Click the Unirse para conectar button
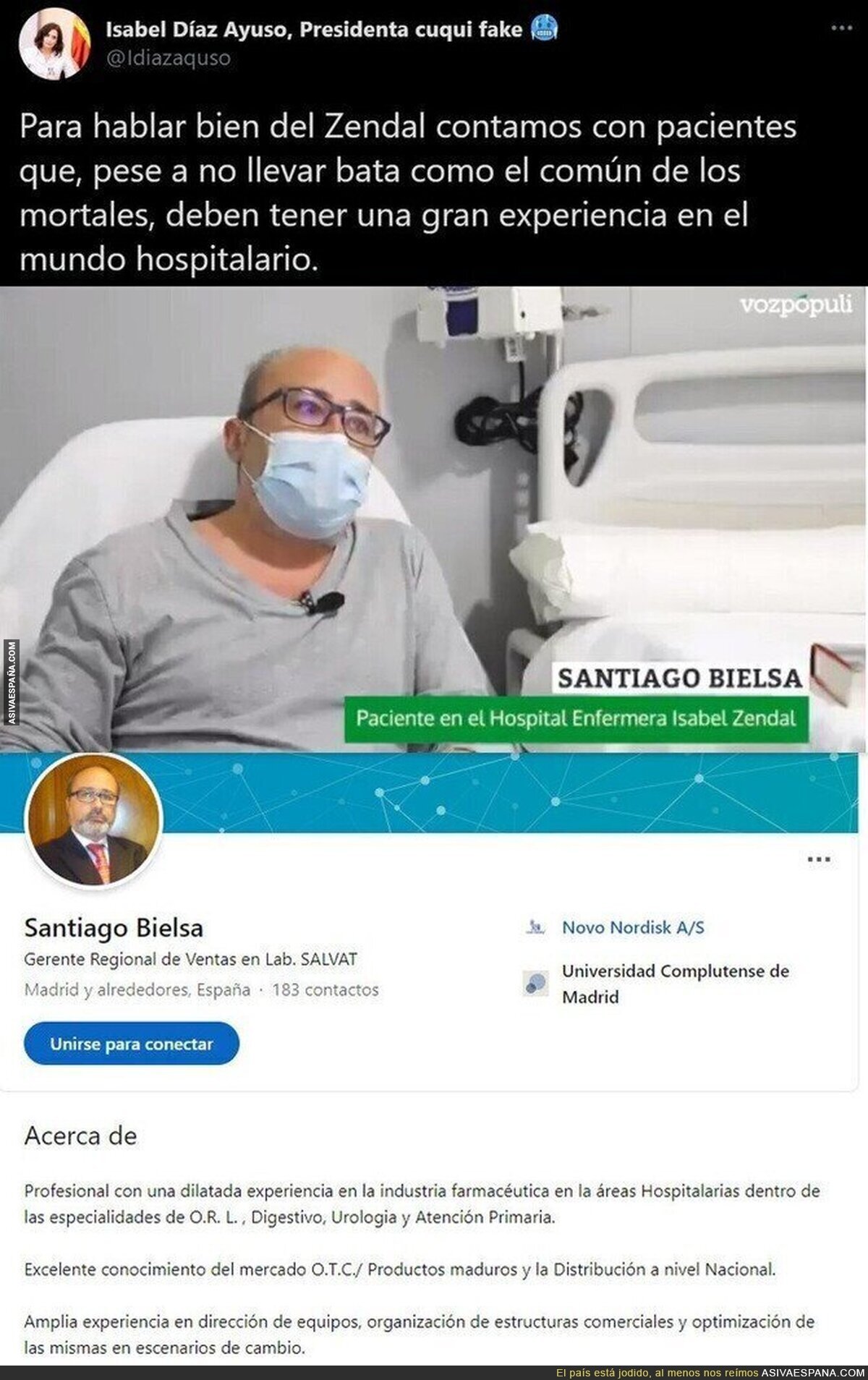The height and width of the screenshot is (1380, 868). (x=132, y=1044)
